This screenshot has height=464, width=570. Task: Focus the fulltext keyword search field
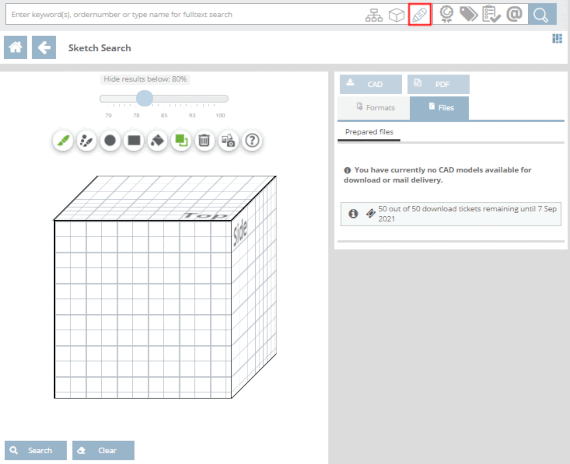[185, 15]
